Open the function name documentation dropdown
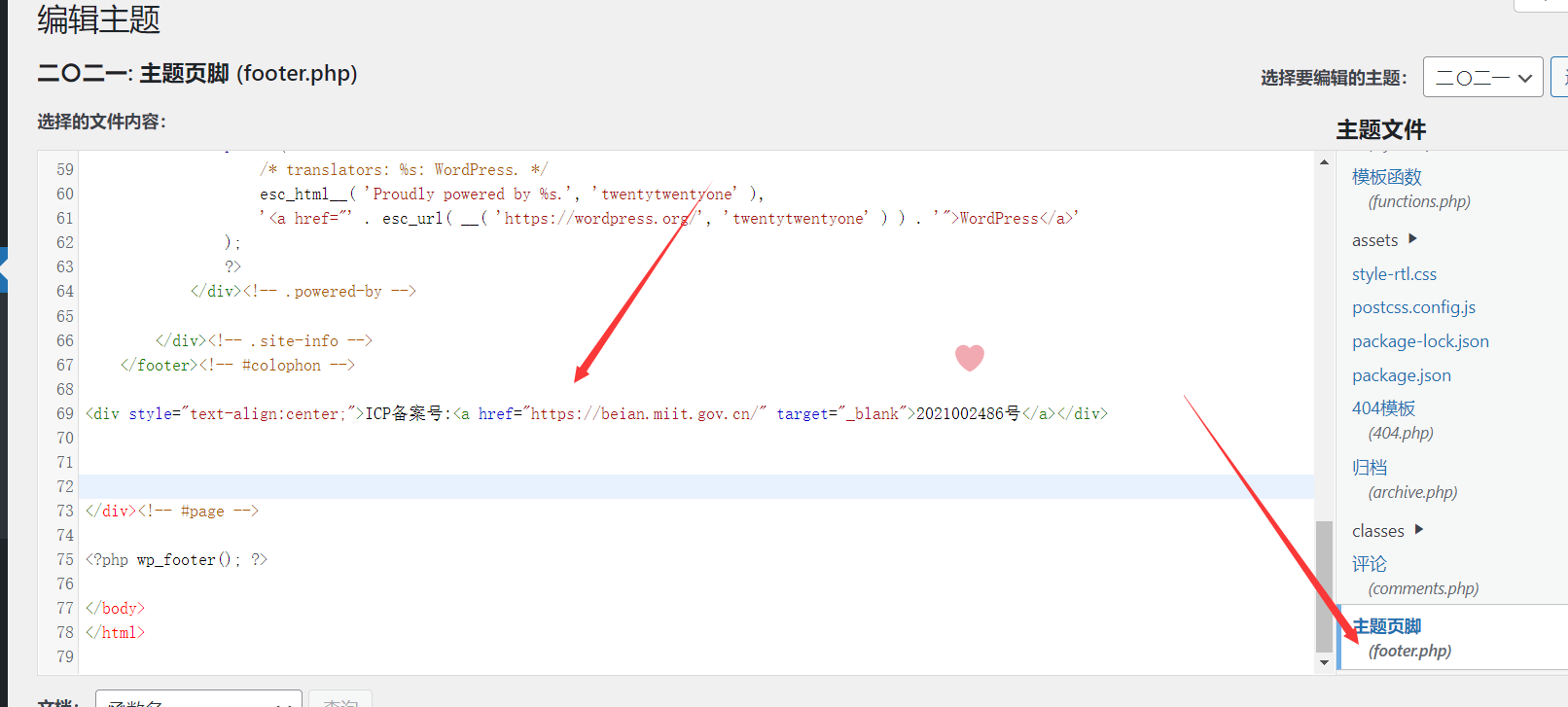Viewport: 1568px width, 707px height. [198, 700]
